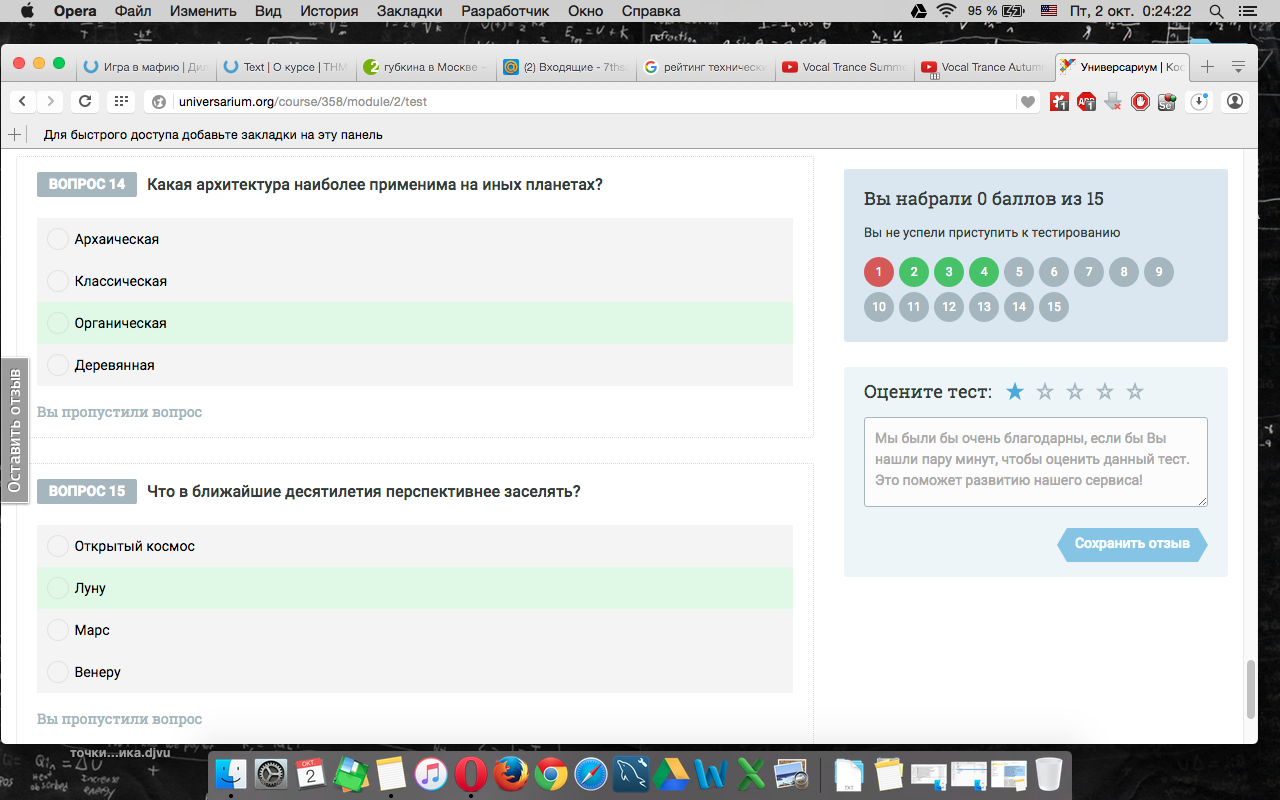
Task: Bookmark page with the heart icon
Action: [1027, 102]
